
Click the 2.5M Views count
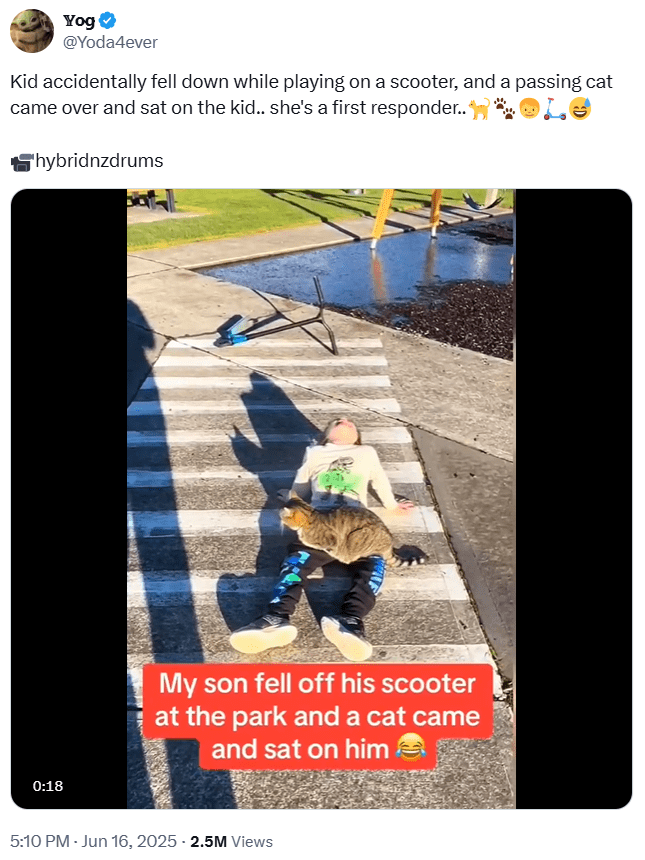tap(231, 841)
